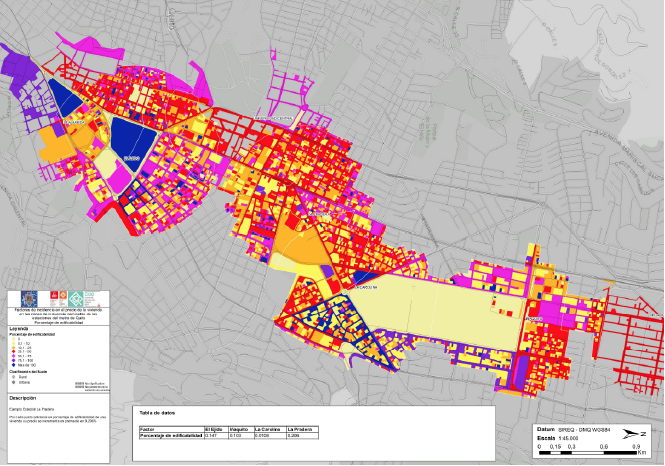Click the 'Tabla de datos' heading
The width and height of the screenshot is (665, 466).
158,412
